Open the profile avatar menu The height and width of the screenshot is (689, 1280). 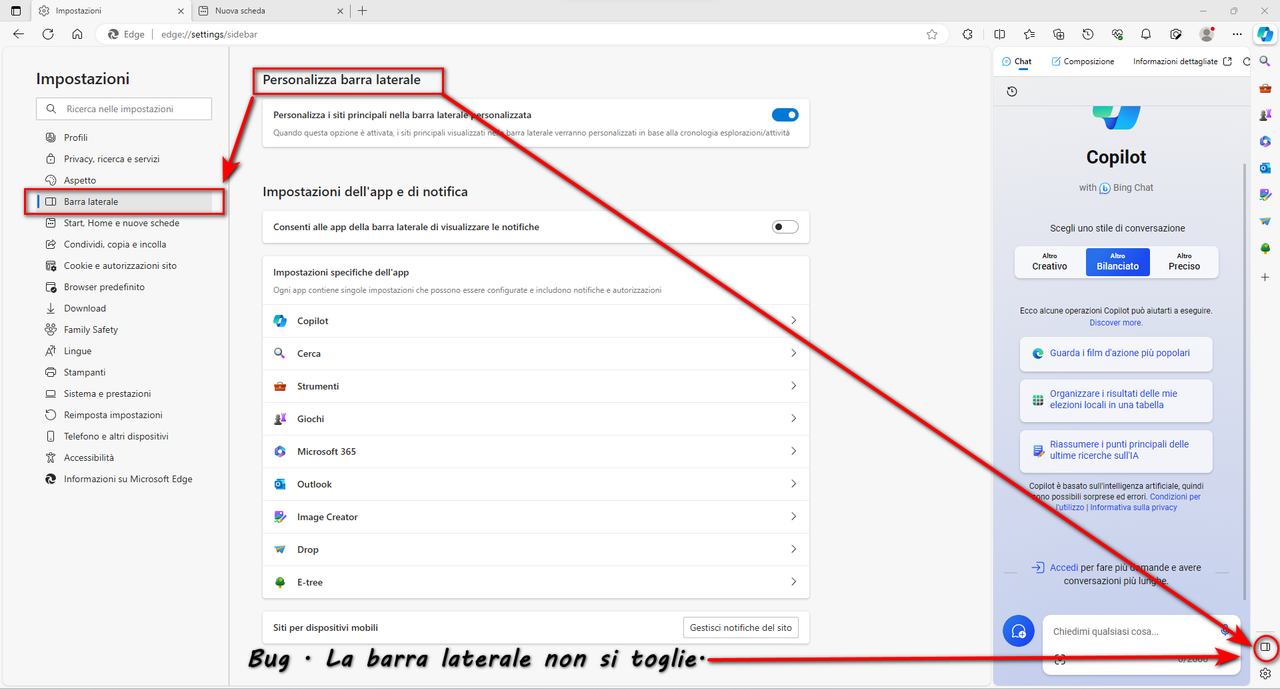(1207, 33)
